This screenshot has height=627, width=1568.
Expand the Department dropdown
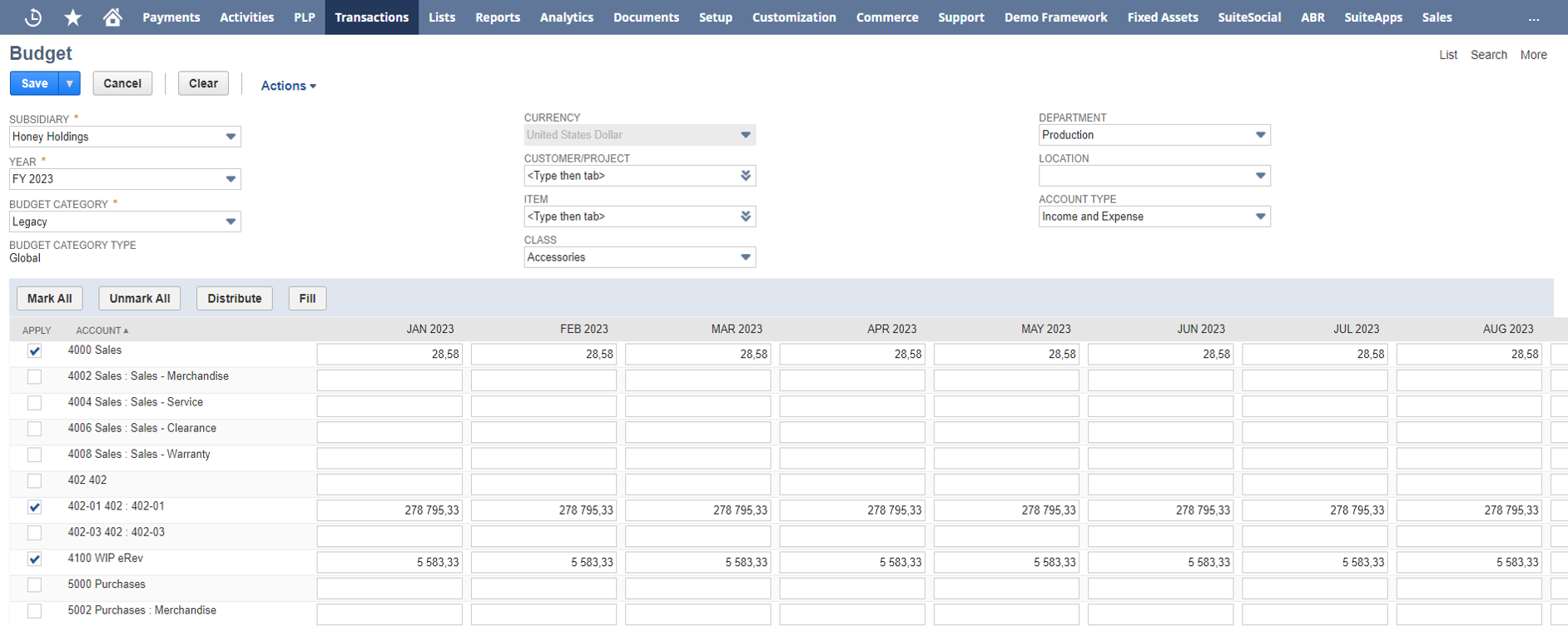click(x=1260, y=135)
